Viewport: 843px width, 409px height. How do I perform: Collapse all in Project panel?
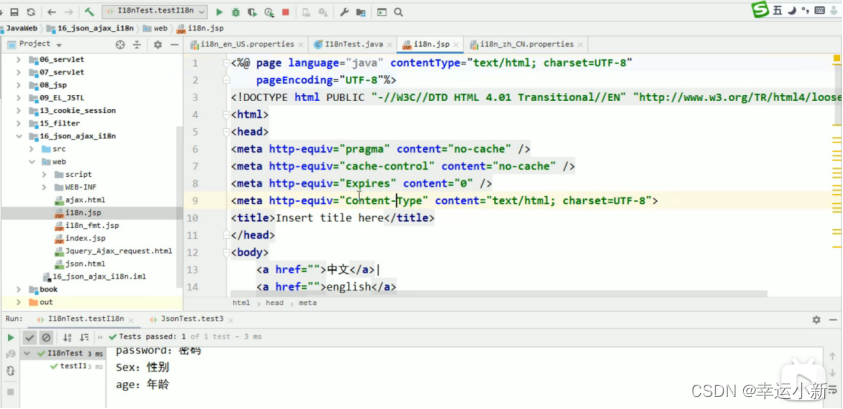click(137, 45)
